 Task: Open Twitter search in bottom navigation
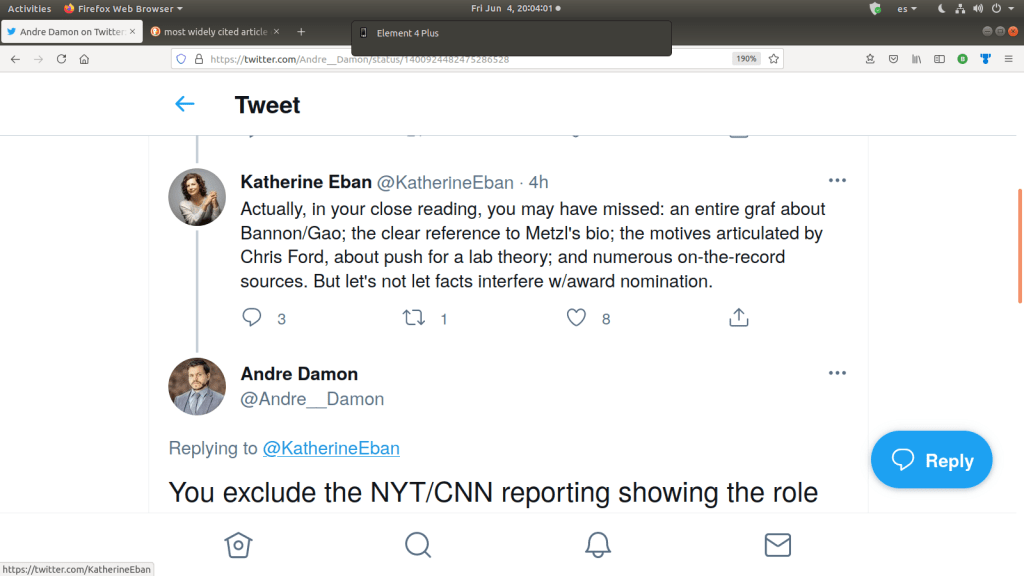(x=418, y=544)
